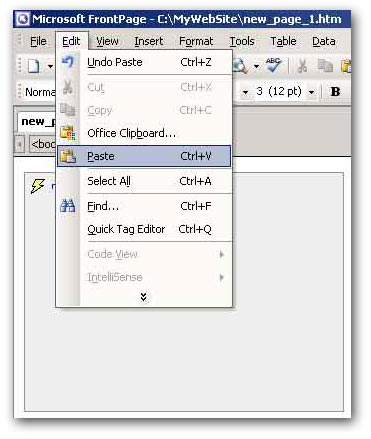
Task: Click the Bold B button
Action: click(x=335, y=91)
